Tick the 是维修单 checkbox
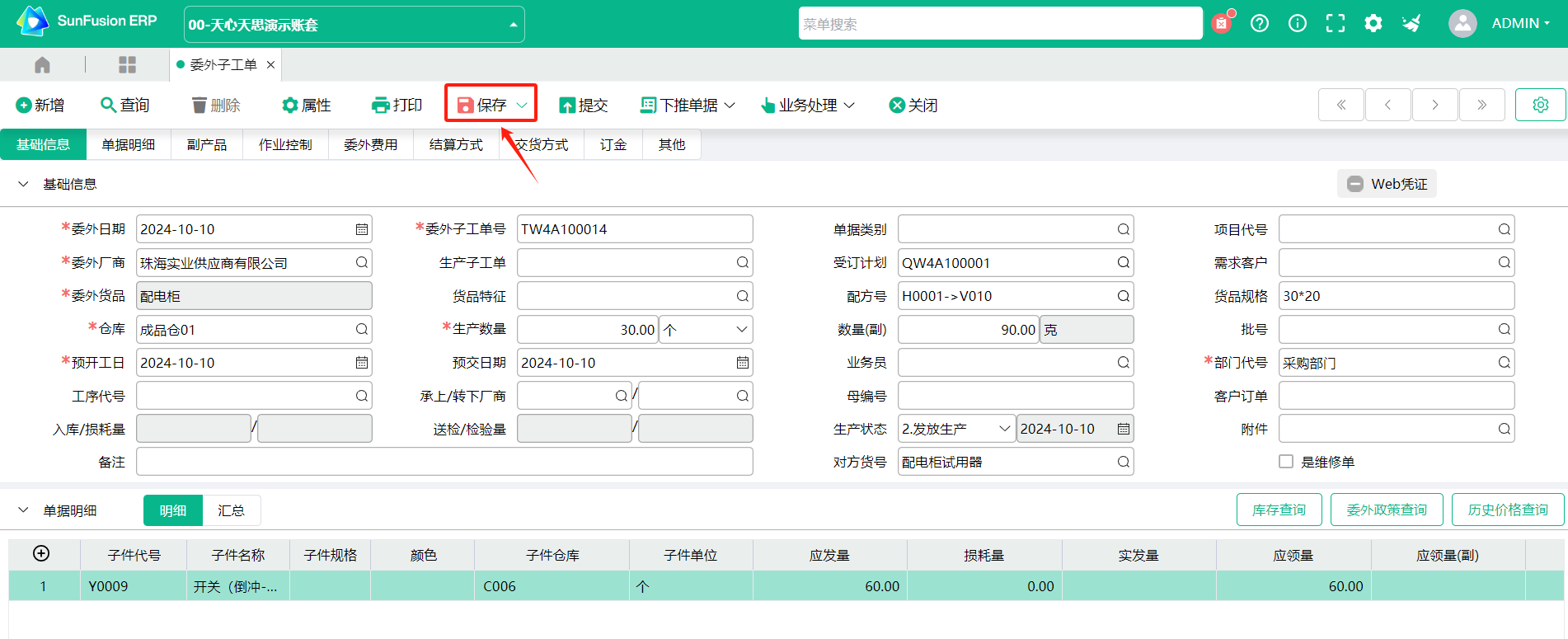1568x639 pixels. click(x=1285, y=462)
